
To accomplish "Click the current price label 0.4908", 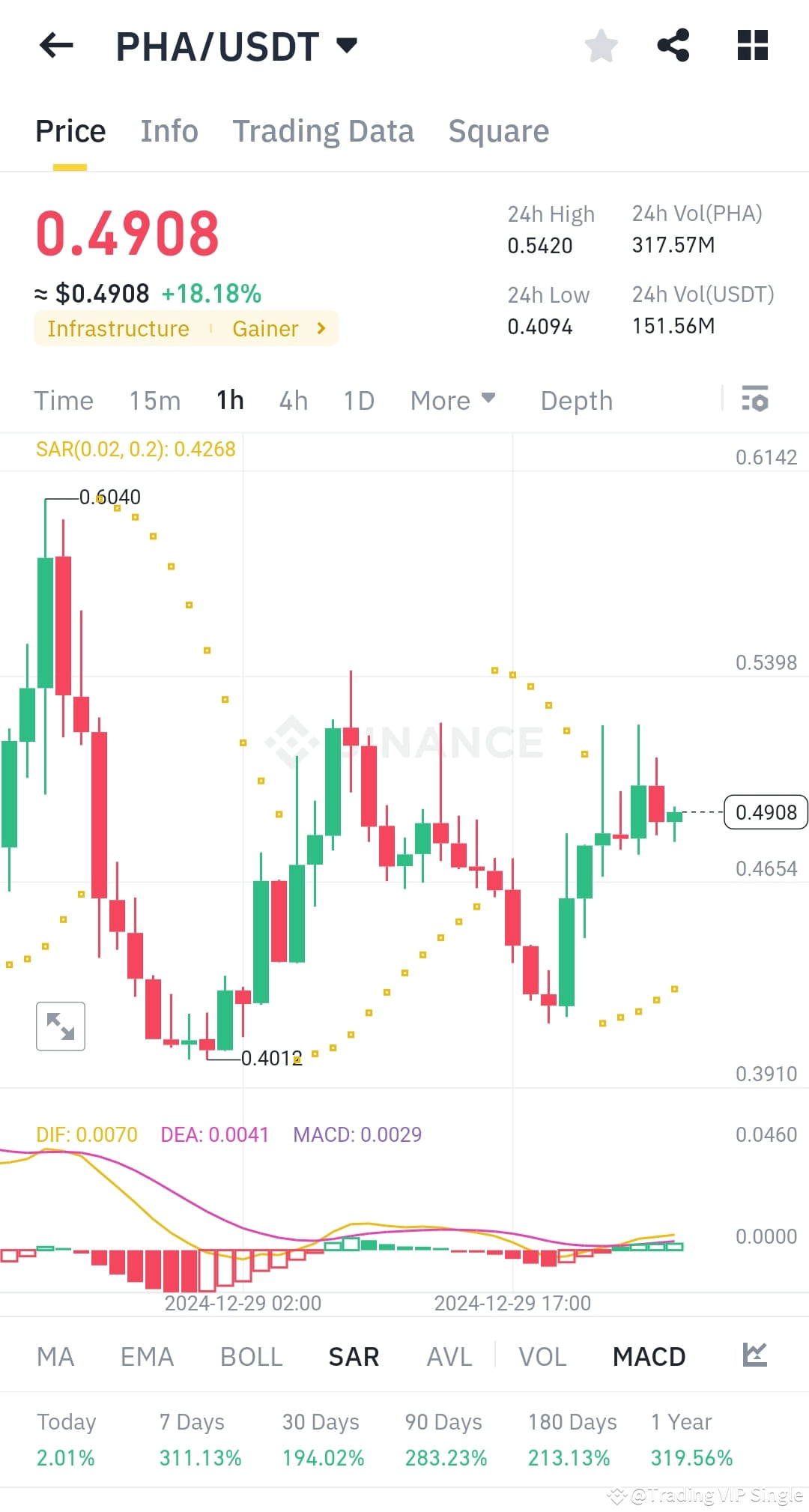I will pyautogui.click(x=765, y=811).
